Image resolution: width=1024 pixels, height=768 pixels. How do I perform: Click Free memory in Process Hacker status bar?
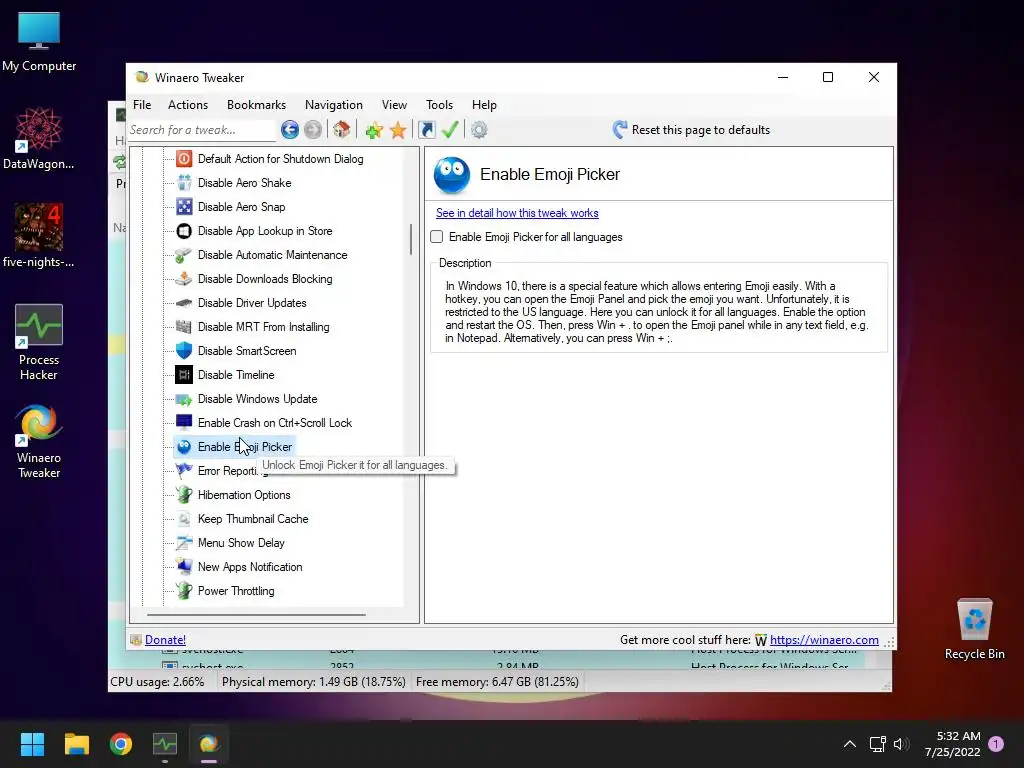point(497,682)
